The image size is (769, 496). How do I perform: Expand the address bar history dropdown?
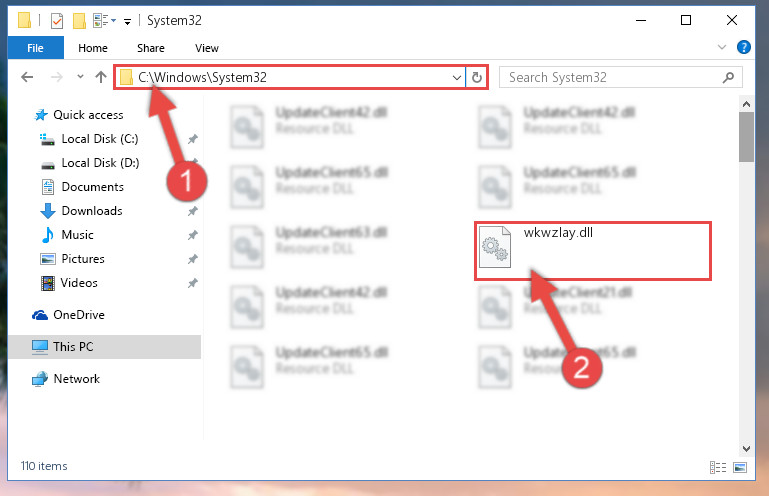[x=456, y=78]
